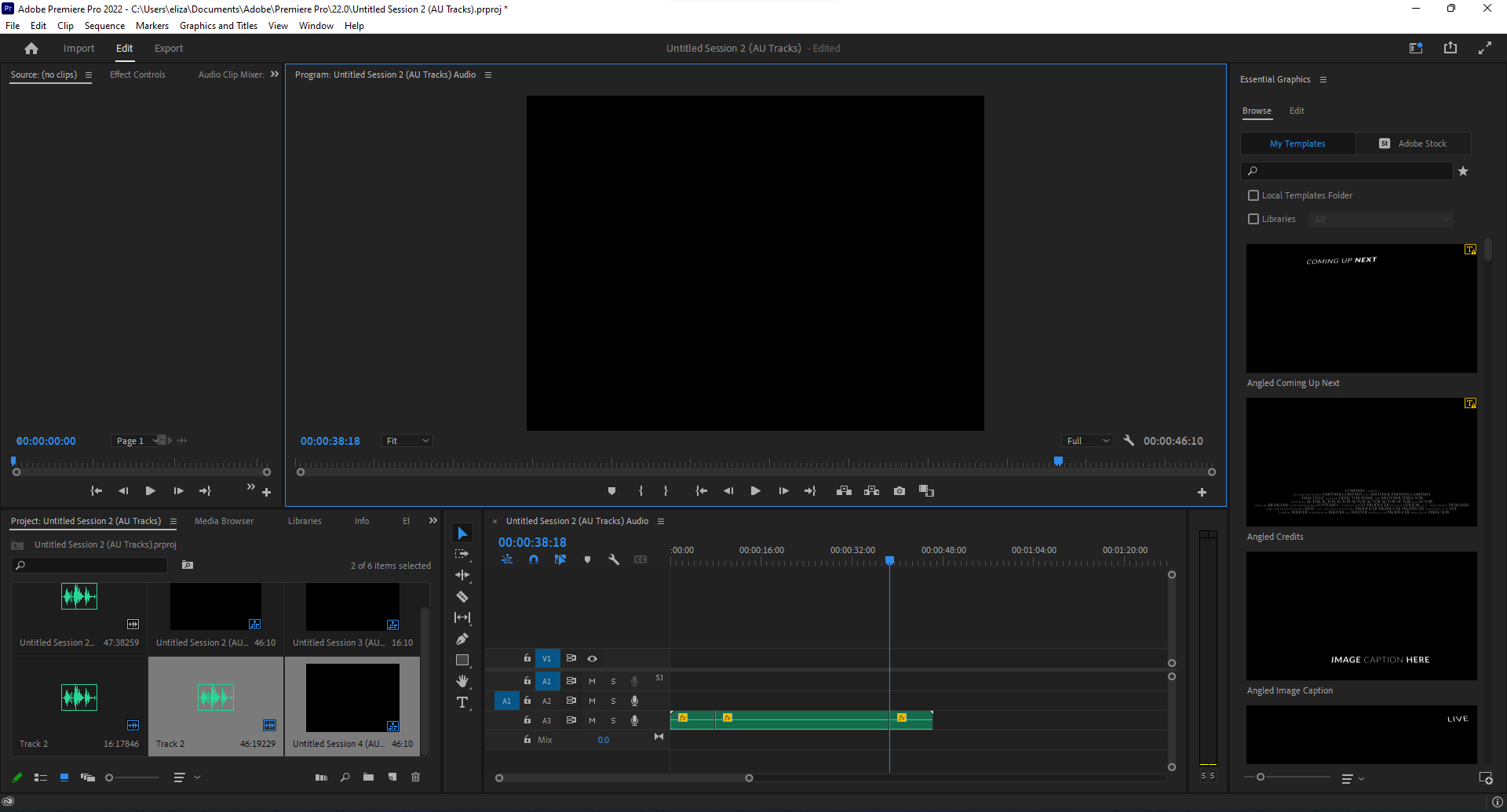The height and width of the screenshot is (812, 1507).
Task: Click the Add Marker button in program monitor
Action: (611, 491)
